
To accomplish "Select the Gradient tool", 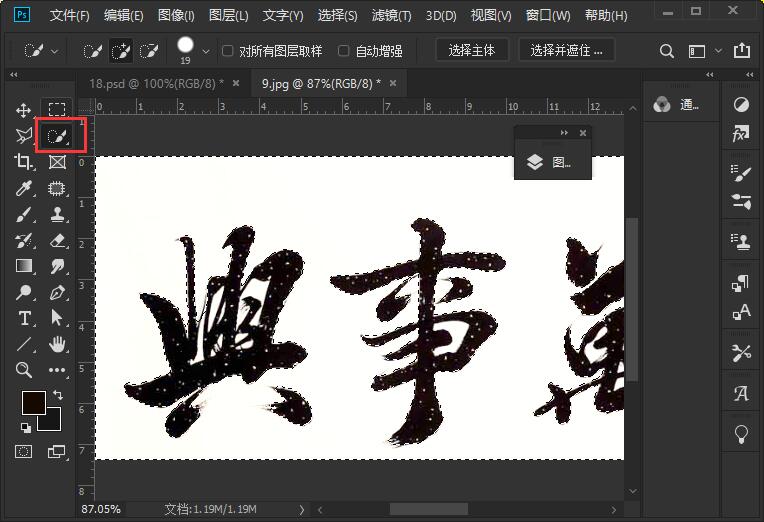I will [x=23, y=266].
